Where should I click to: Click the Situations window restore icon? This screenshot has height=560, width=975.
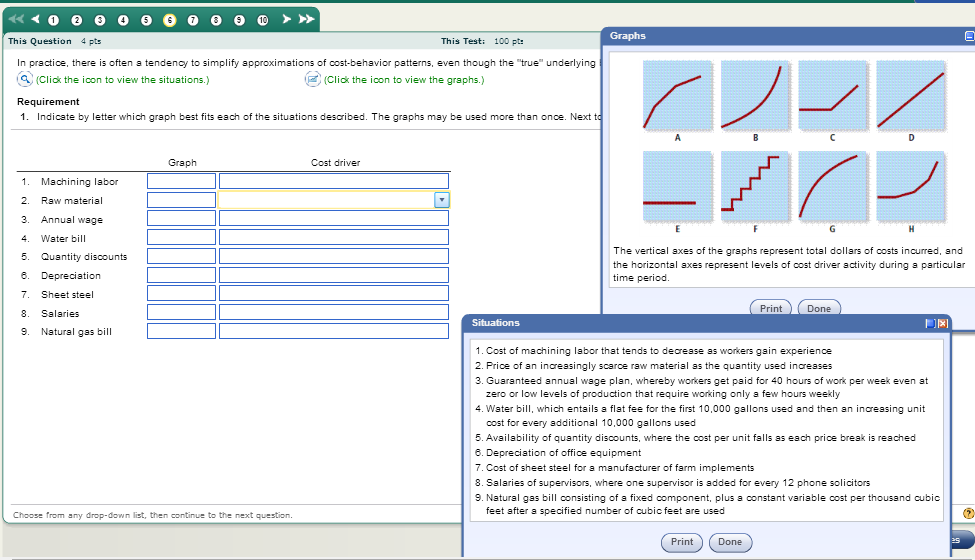[931, 323]
